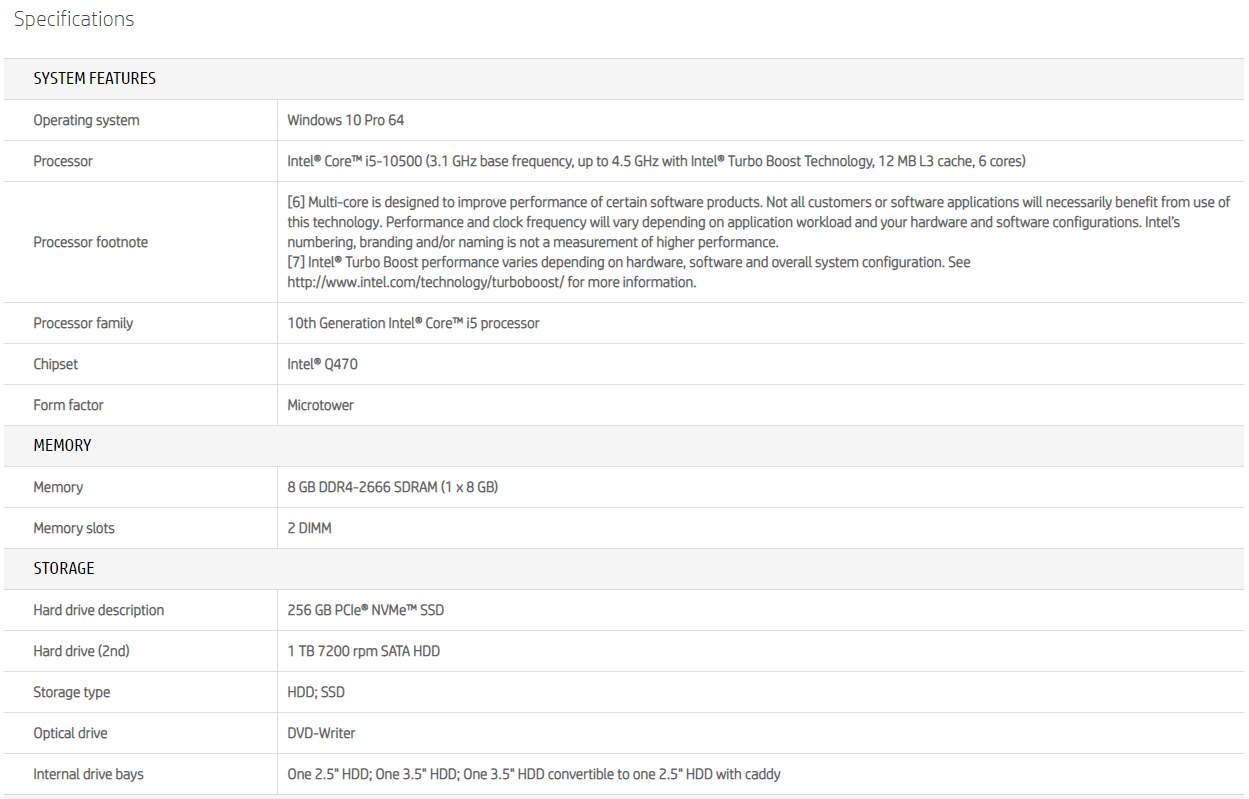Open the intel.com turboboost URL text

point(426,282)
